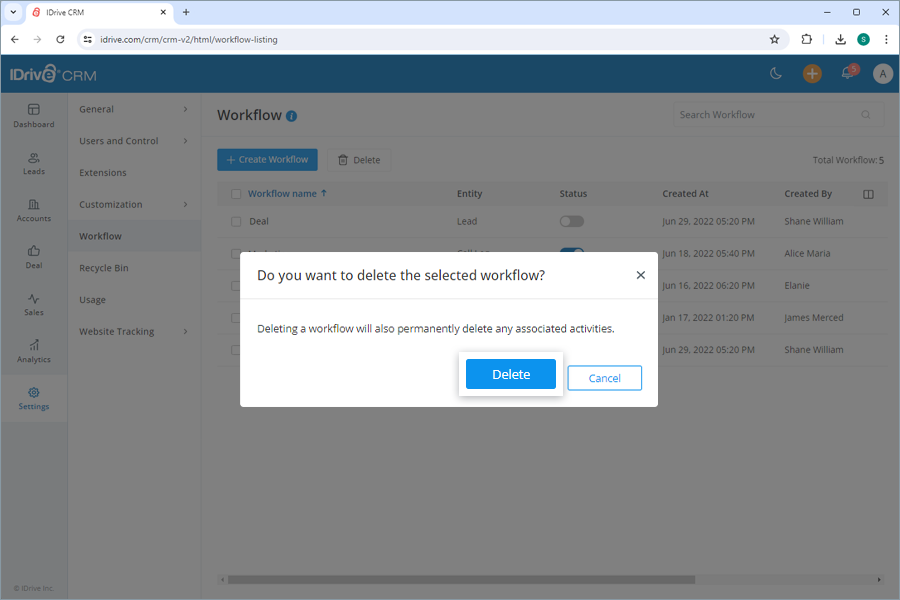This screenshot has width=900, height=600.
Task: Toggle dark mode with the moon icon
Action: click(776, 73)
